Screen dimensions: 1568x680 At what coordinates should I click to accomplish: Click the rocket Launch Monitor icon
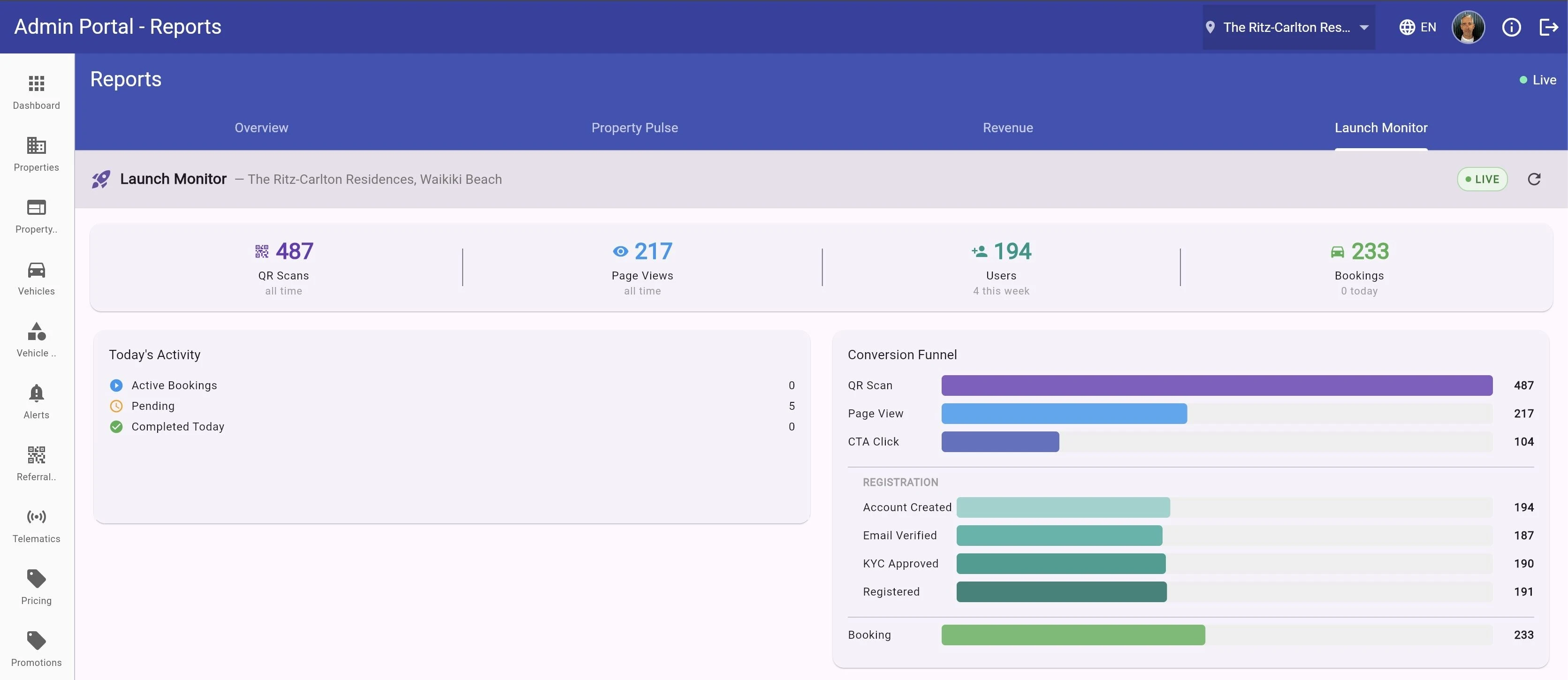tap(101, 179)
